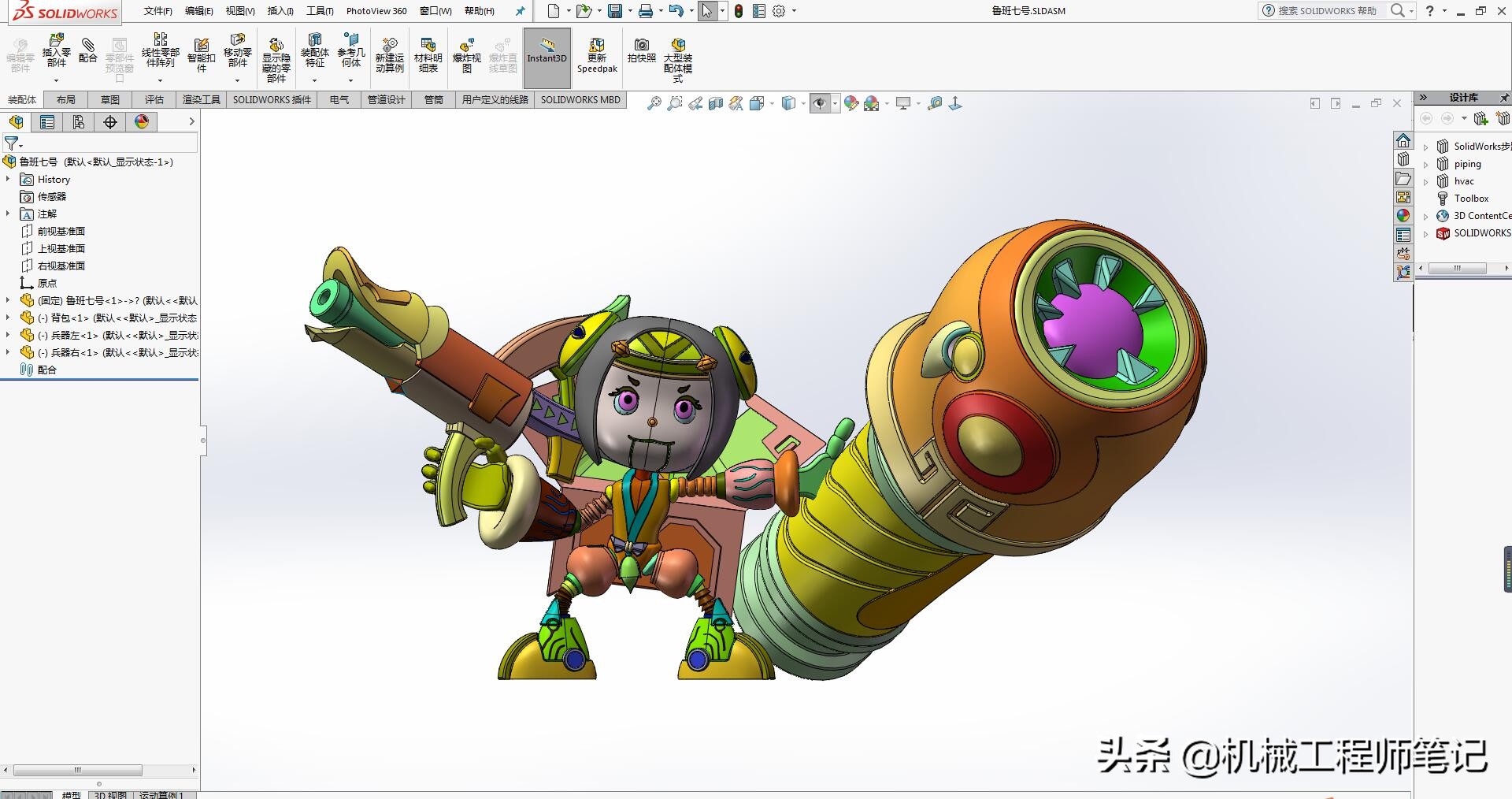Select the 测量 (Measure) tool in heads-up toolbar

pos(936,103)
